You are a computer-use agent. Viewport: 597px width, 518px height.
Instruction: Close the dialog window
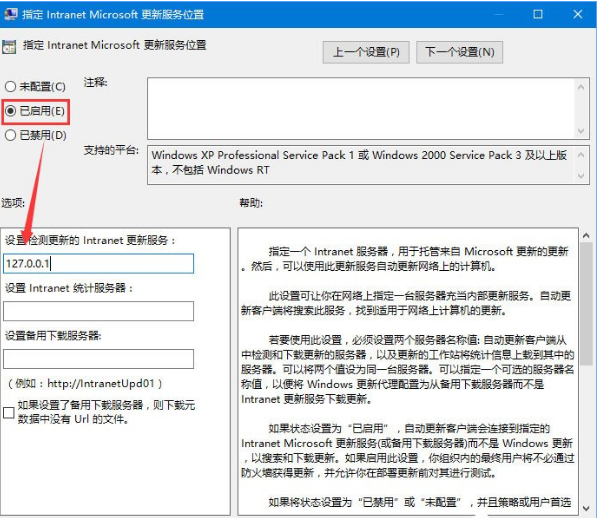coord(578,14)
